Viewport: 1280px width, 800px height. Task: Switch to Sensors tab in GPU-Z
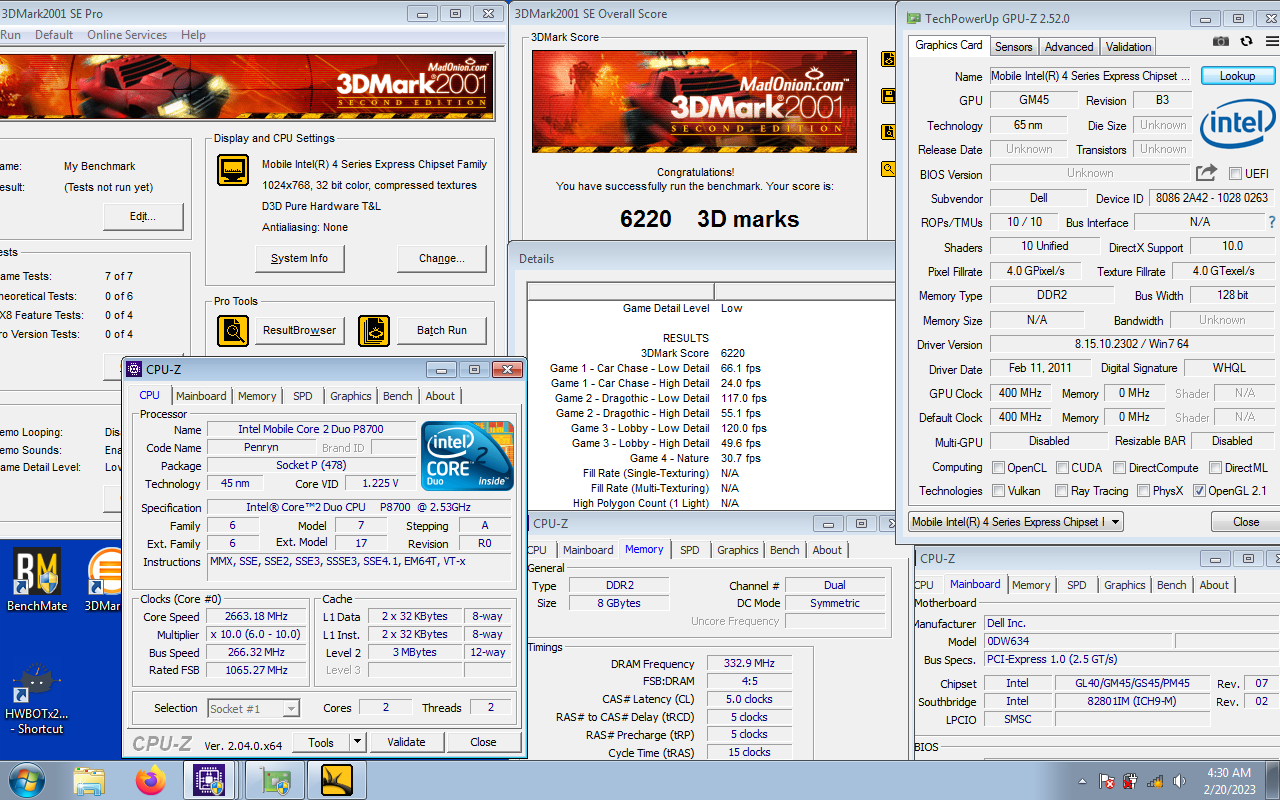tap(1013, 47)
